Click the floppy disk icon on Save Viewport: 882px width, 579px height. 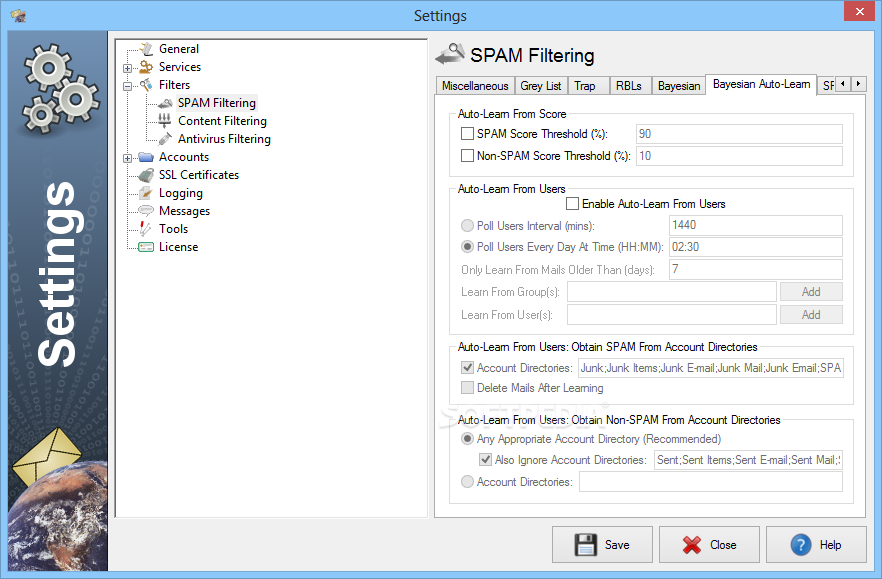pos(586,545)
